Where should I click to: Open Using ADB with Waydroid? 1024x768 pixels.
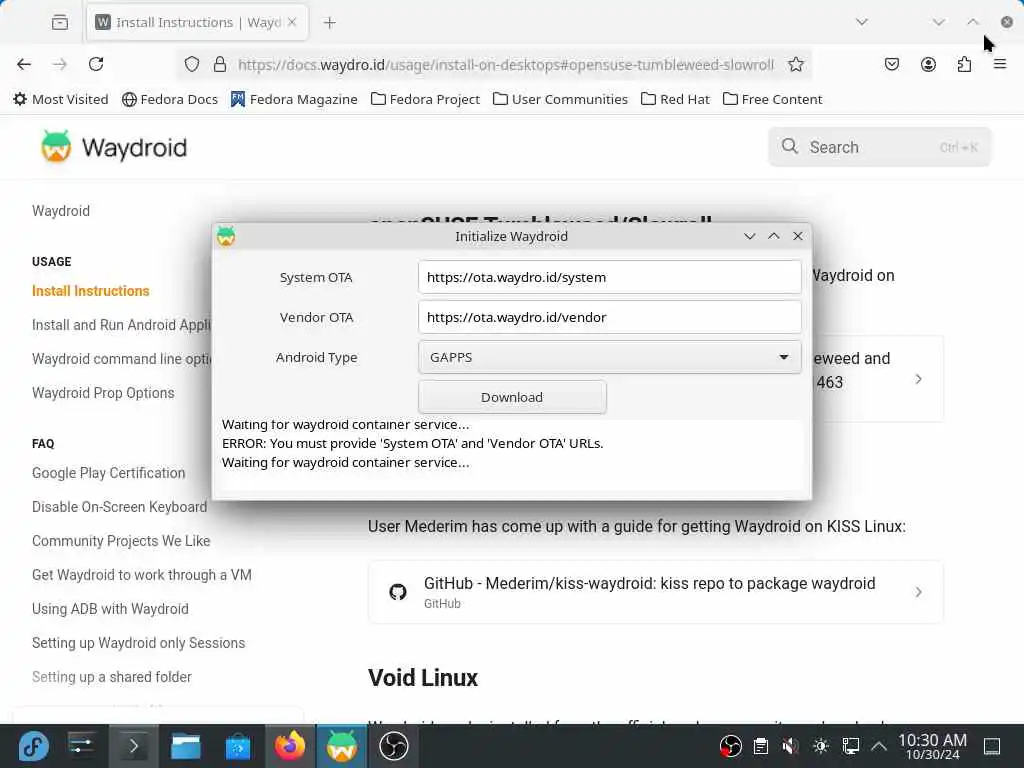[x=110, y=609]
